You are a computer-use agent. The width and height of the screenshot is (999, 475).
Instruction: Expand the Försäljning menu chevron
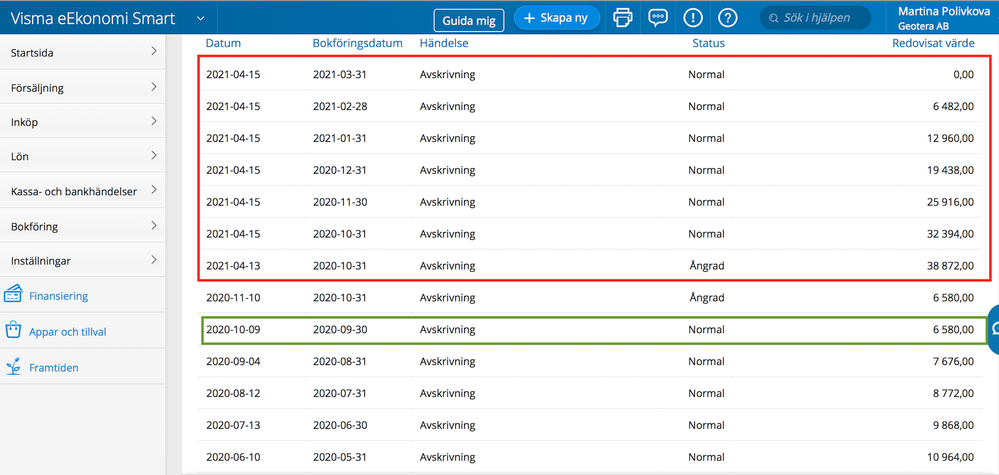pos(153,87)
